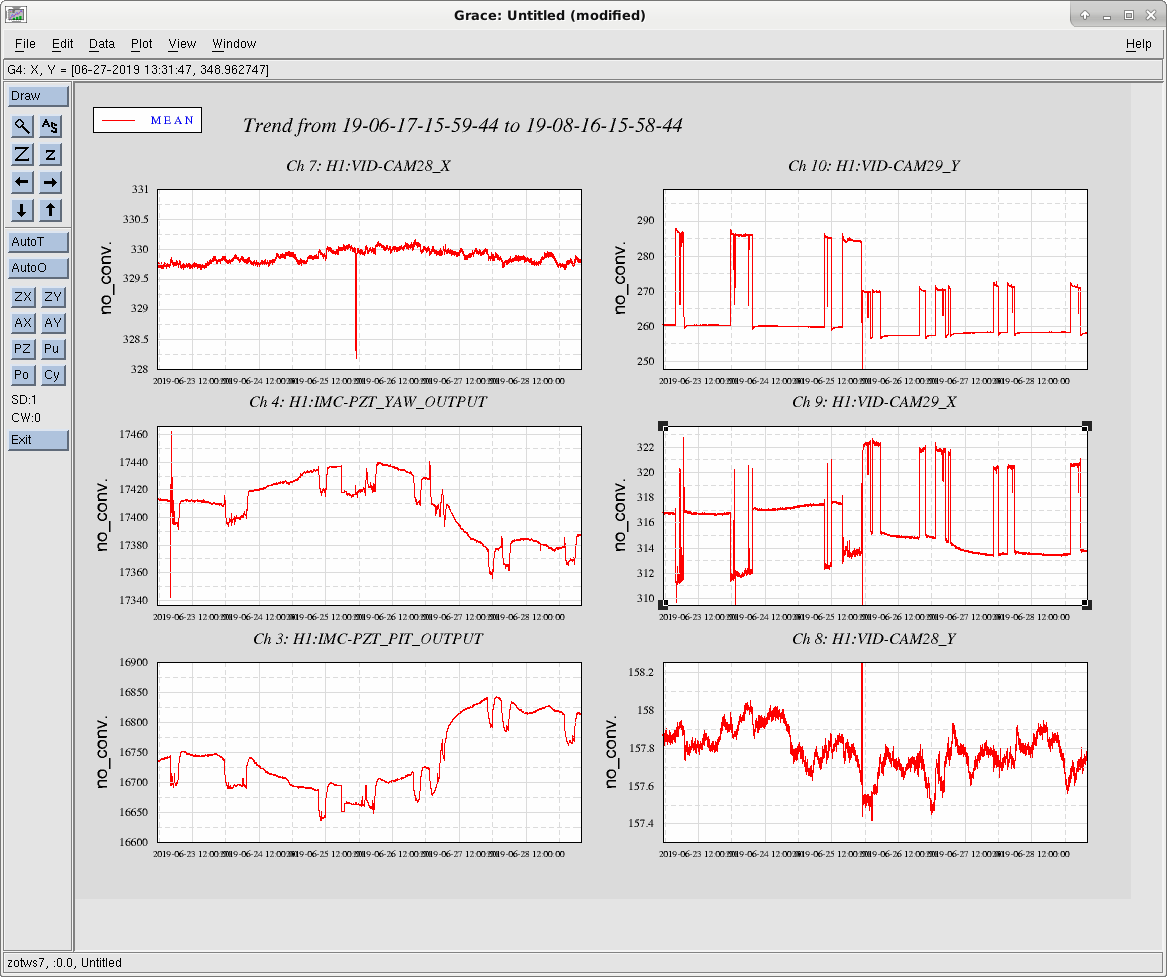Open the Plot menu

(141, 44)
